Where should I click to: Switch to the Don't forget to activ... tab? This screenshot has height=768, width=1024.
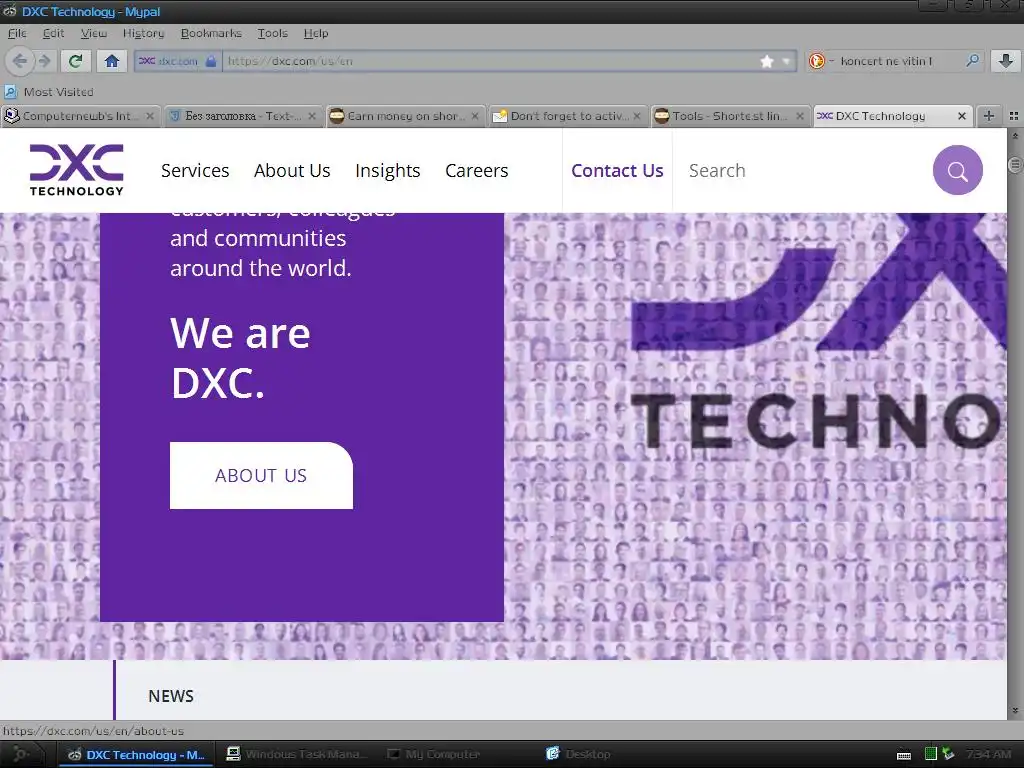tap(567, 116)
